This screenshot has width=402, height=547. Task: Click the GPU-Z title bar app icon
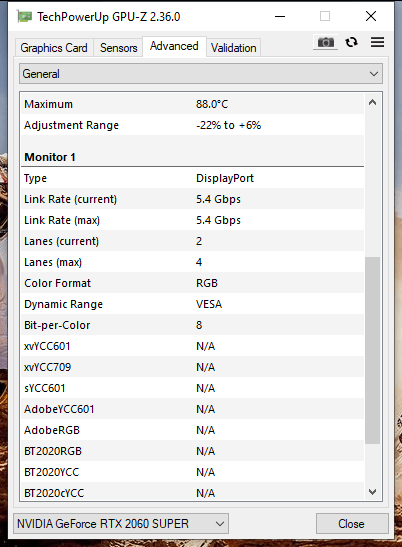point(25,16)
